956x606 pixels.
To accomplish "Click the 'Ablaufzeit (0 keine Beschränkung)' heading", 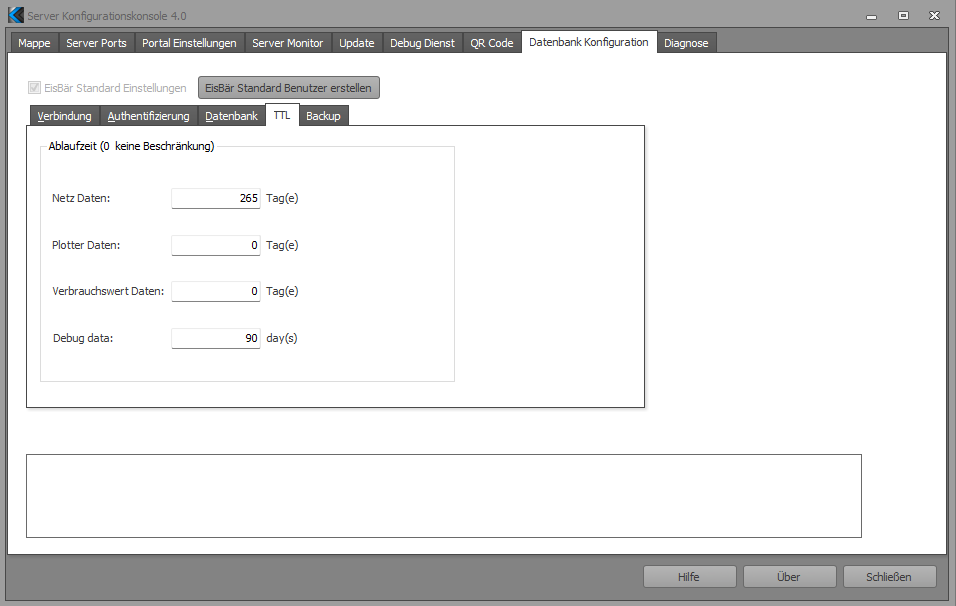I will [x=131, y=146].
